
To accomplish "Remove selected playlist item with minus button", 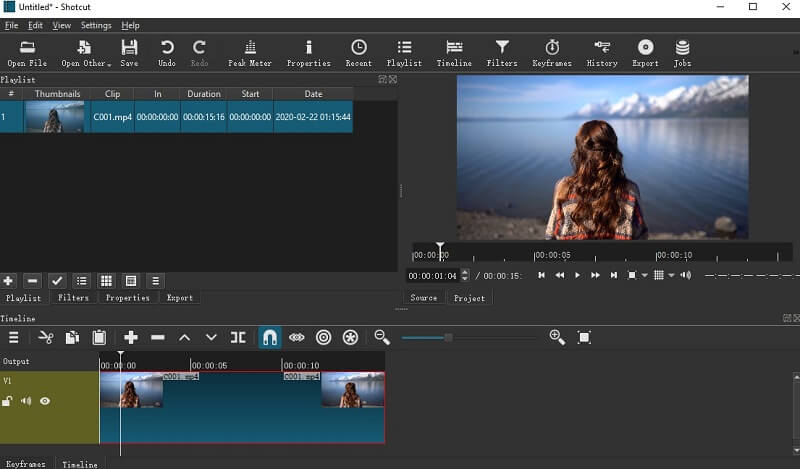I will [x=32, y=281].
